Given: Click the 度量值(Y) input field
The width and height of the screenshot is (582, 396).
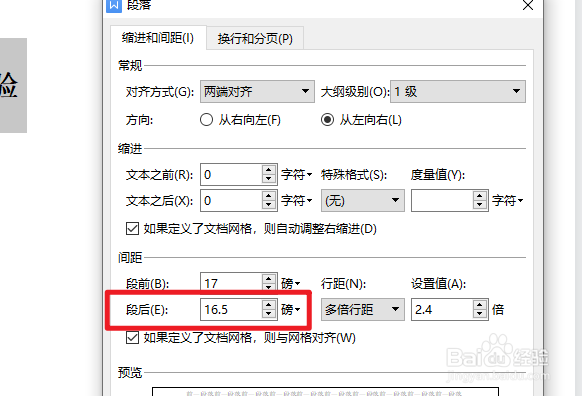Looking at the screenshot, I should coord(442,200).
